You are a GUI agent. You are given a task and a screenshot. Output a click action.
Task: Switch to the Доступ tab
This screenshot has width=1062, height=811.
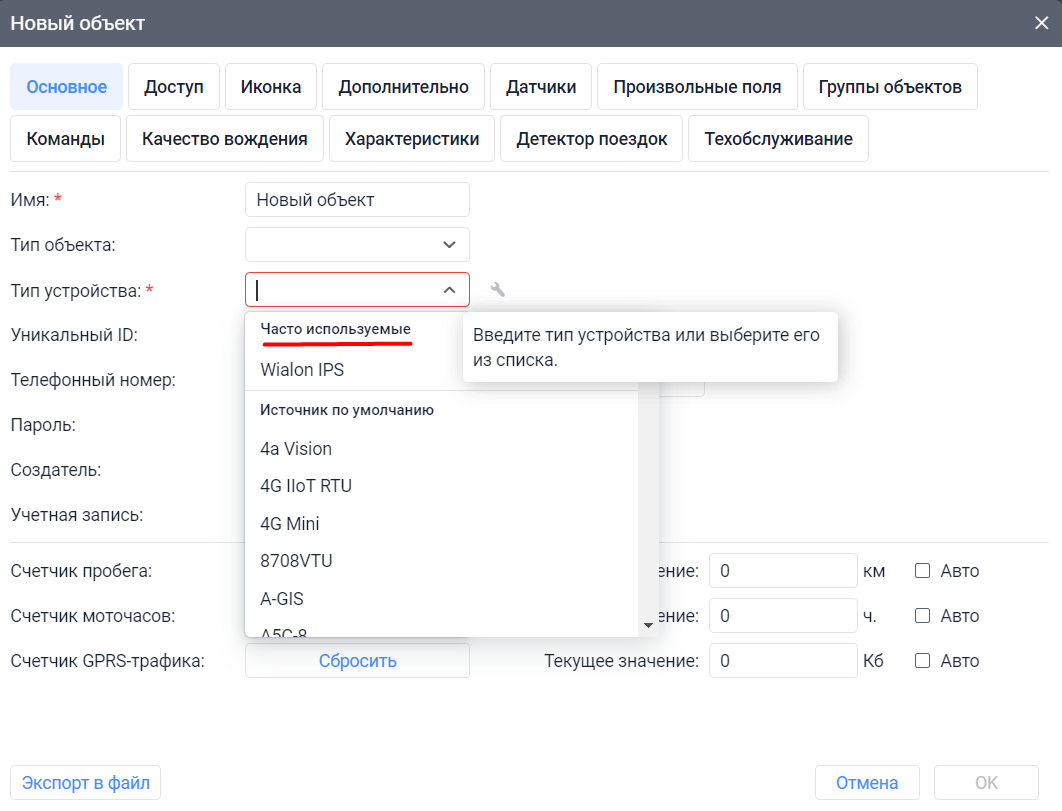coord(173,86)
